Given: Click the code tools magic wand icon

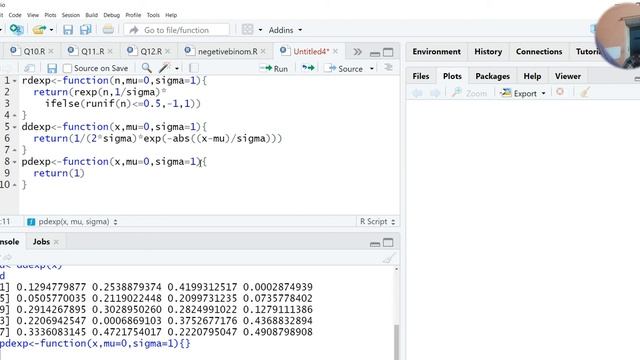Looking at the screenshot, I should (x=164, y=68).
